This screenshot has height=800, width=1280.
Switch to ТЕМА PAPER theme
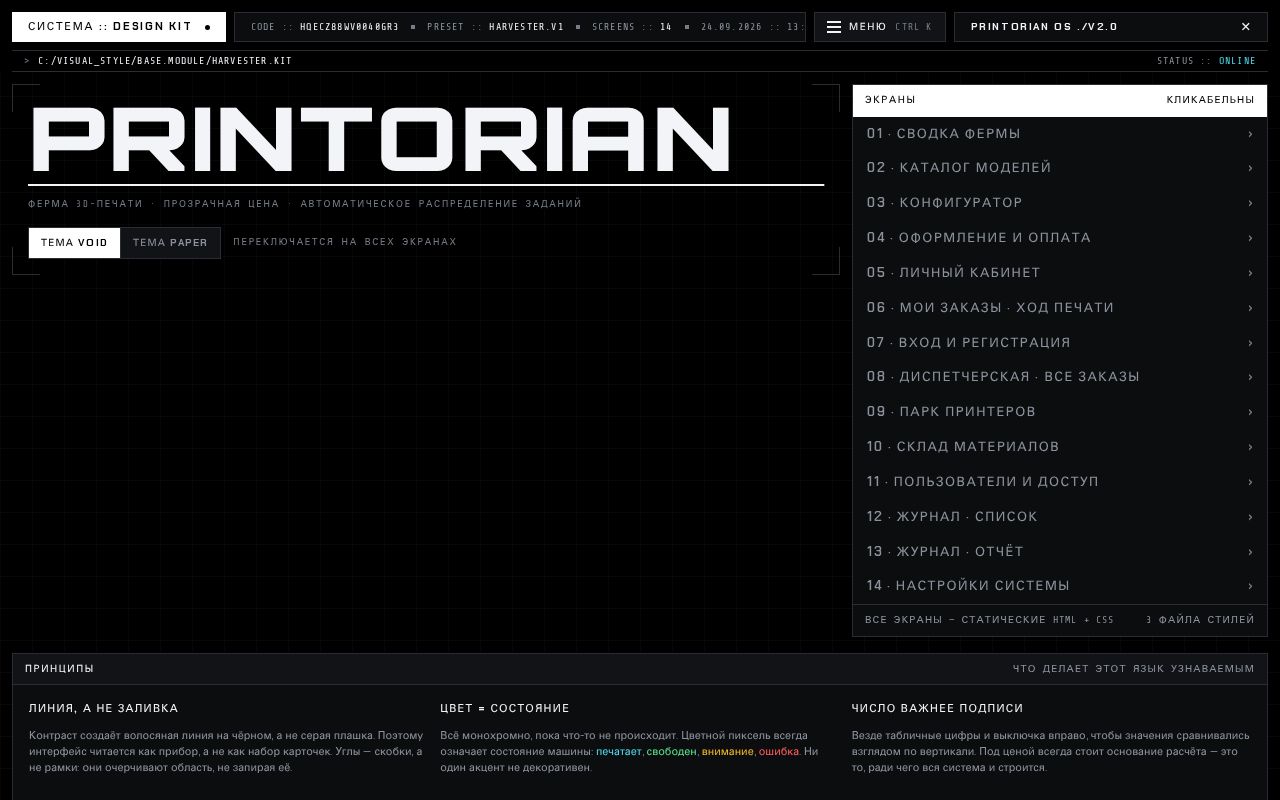[170, 243]
